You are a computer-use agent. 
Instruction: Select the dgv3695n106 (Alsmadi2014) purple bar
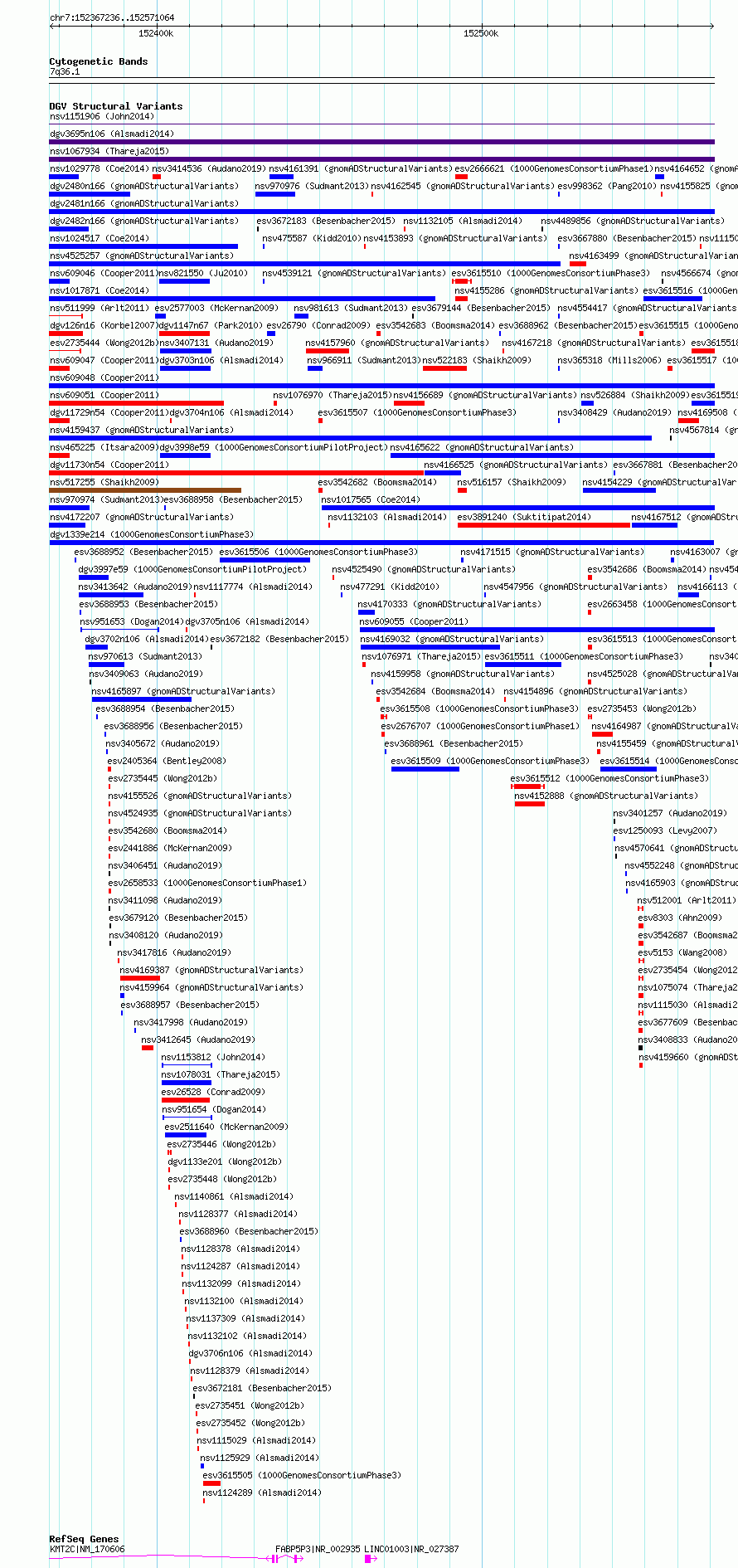381,142
